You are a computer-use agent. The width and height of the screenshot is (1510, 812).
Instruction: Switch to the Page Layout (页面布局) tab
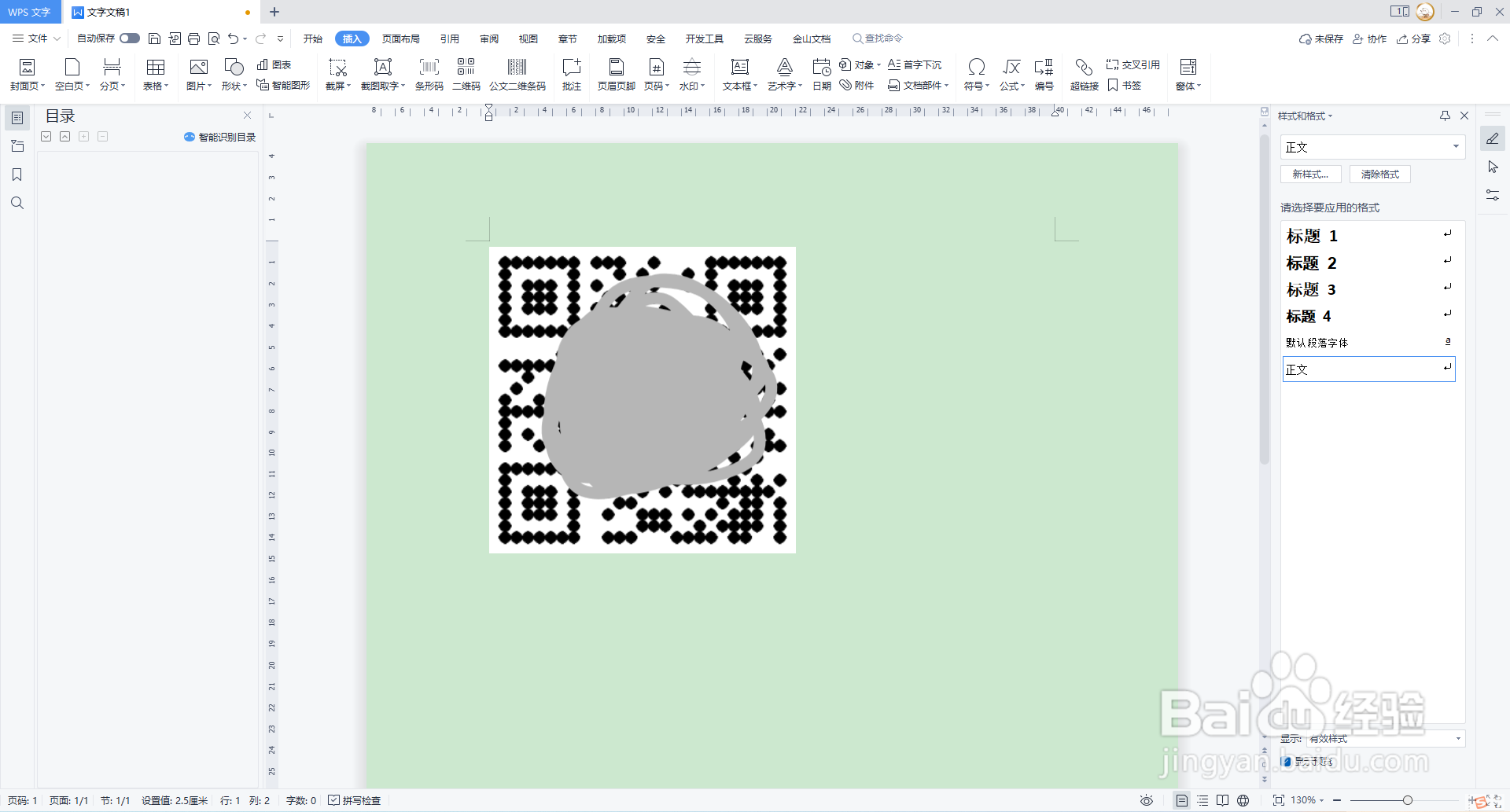tap(401, 39)
